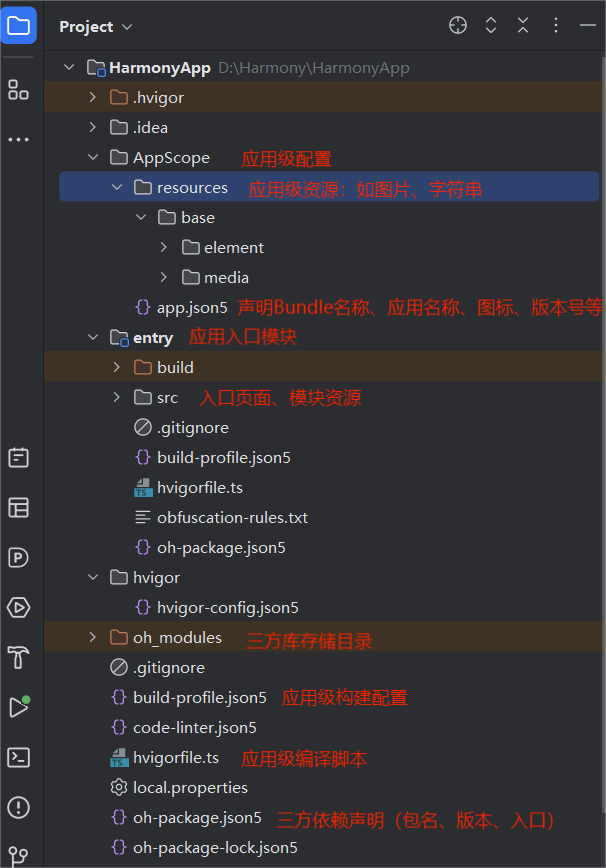Open the Problems exclamation icon

click(x=18, y=807)
